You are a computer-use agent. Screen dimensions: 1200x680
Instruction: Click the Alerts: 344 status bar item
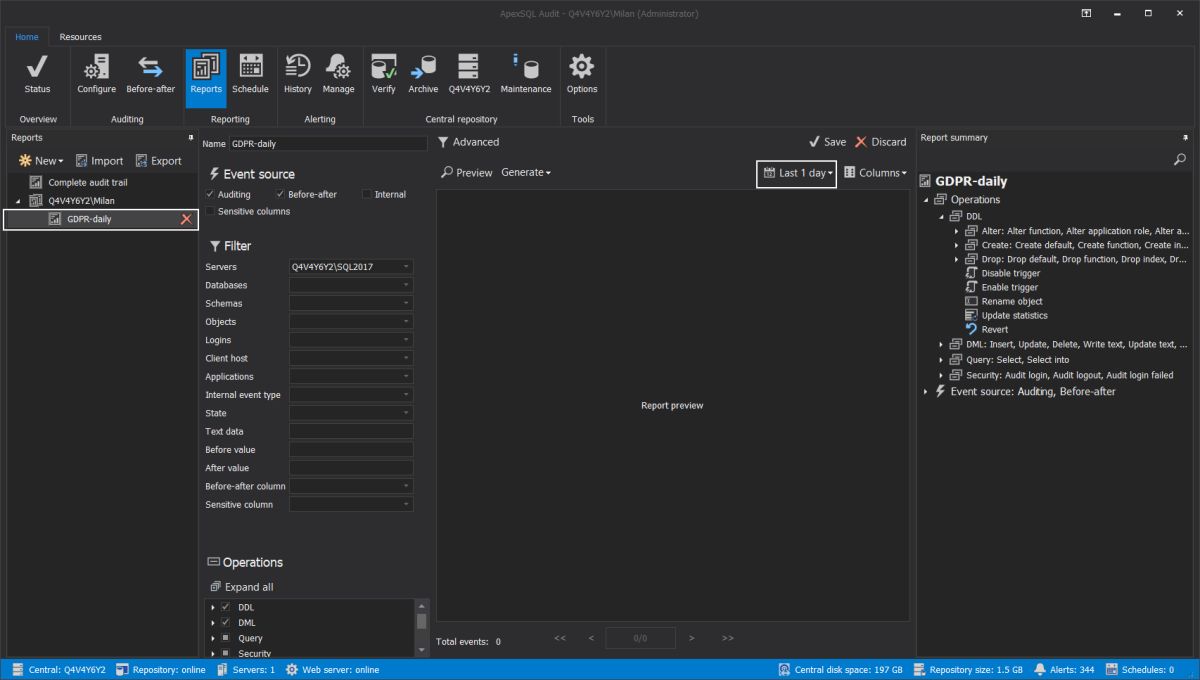point(1064,670)
